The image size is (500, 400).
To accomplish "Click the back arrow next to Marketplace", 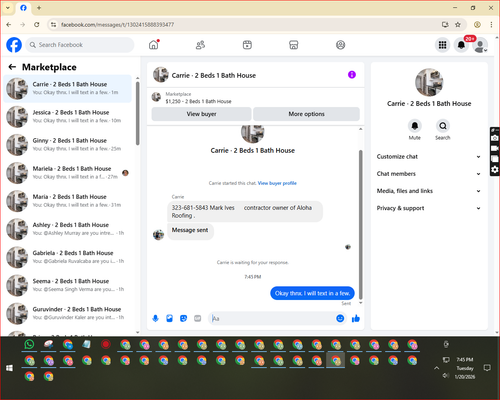I will 12,67.
